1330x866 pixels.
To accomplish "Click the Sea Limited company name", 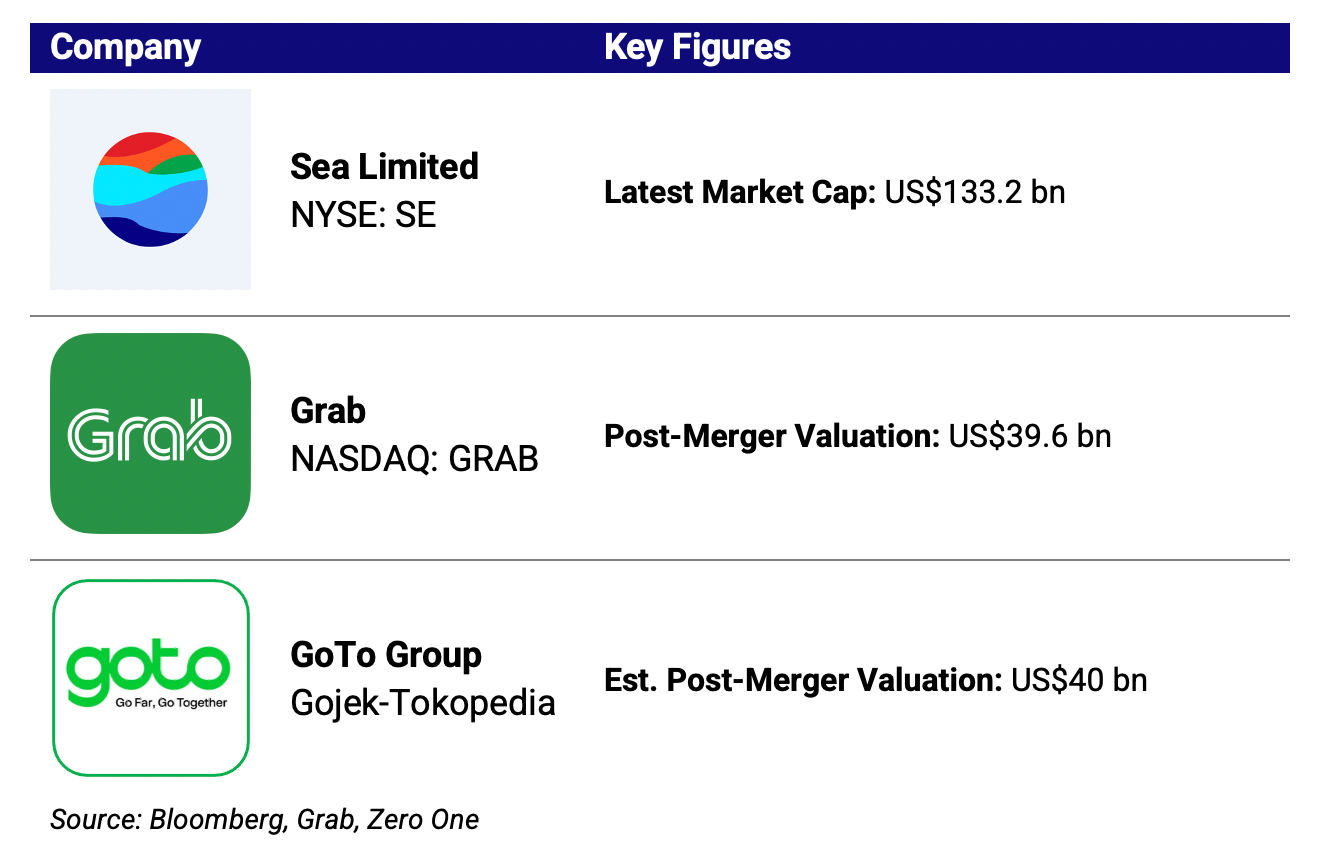I will (384, 166).
